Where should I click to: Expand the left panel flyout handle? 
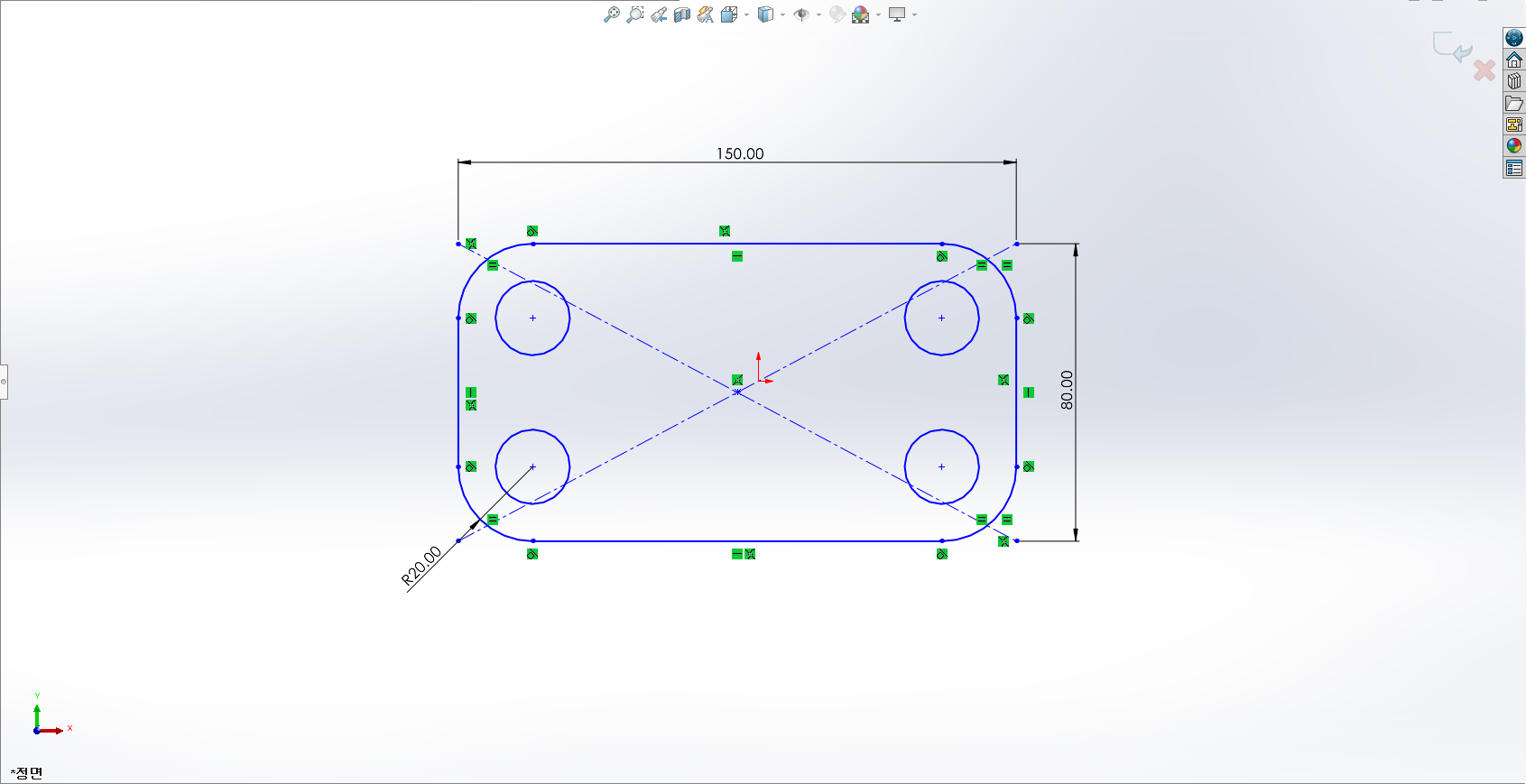pyautogui.click(x=4, y=382)
